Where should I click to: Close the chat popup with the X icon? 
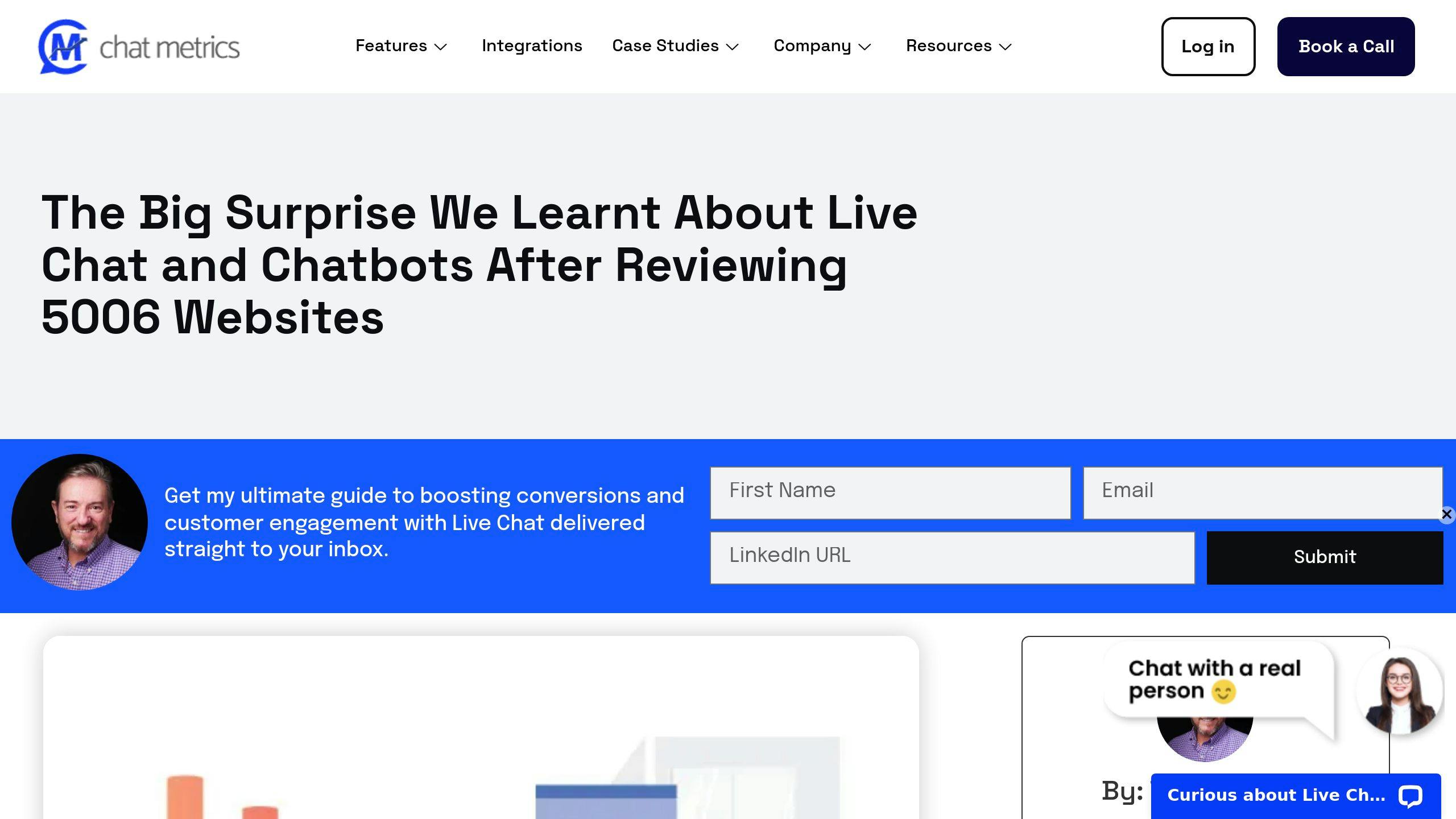1446,515
